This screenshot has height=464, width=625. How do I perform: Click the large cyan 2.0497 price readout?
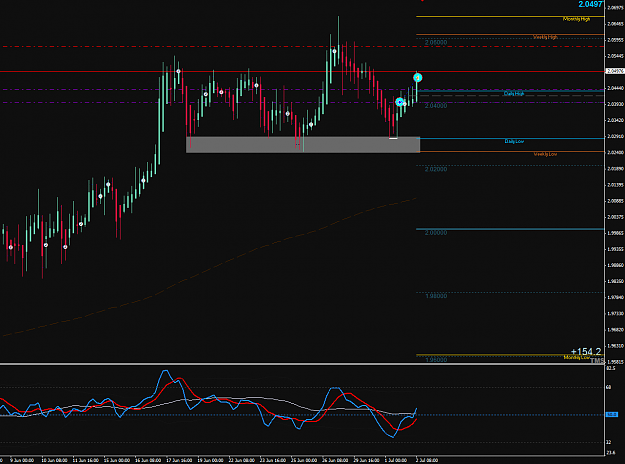tap(590, 4)
